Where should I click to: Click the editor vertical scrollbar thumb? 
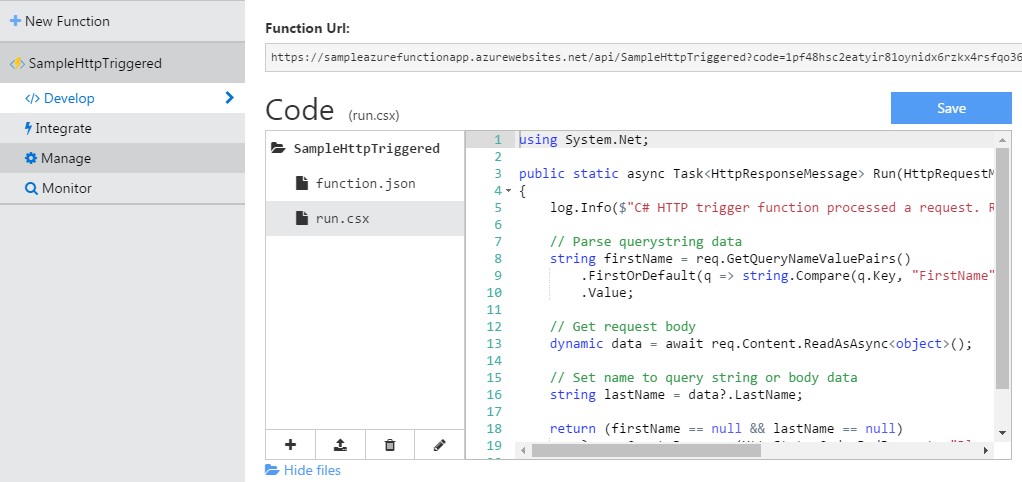tap(1002, 270)
